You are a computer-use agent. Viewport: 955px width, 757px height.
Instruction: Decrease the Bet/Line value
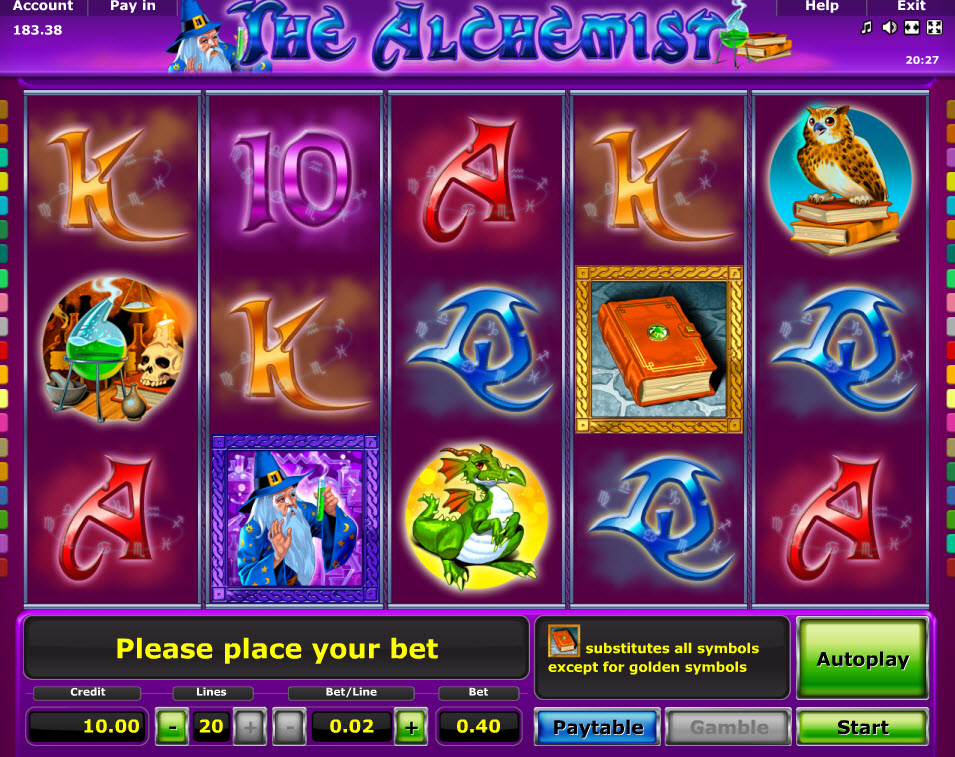pos(289,727)
